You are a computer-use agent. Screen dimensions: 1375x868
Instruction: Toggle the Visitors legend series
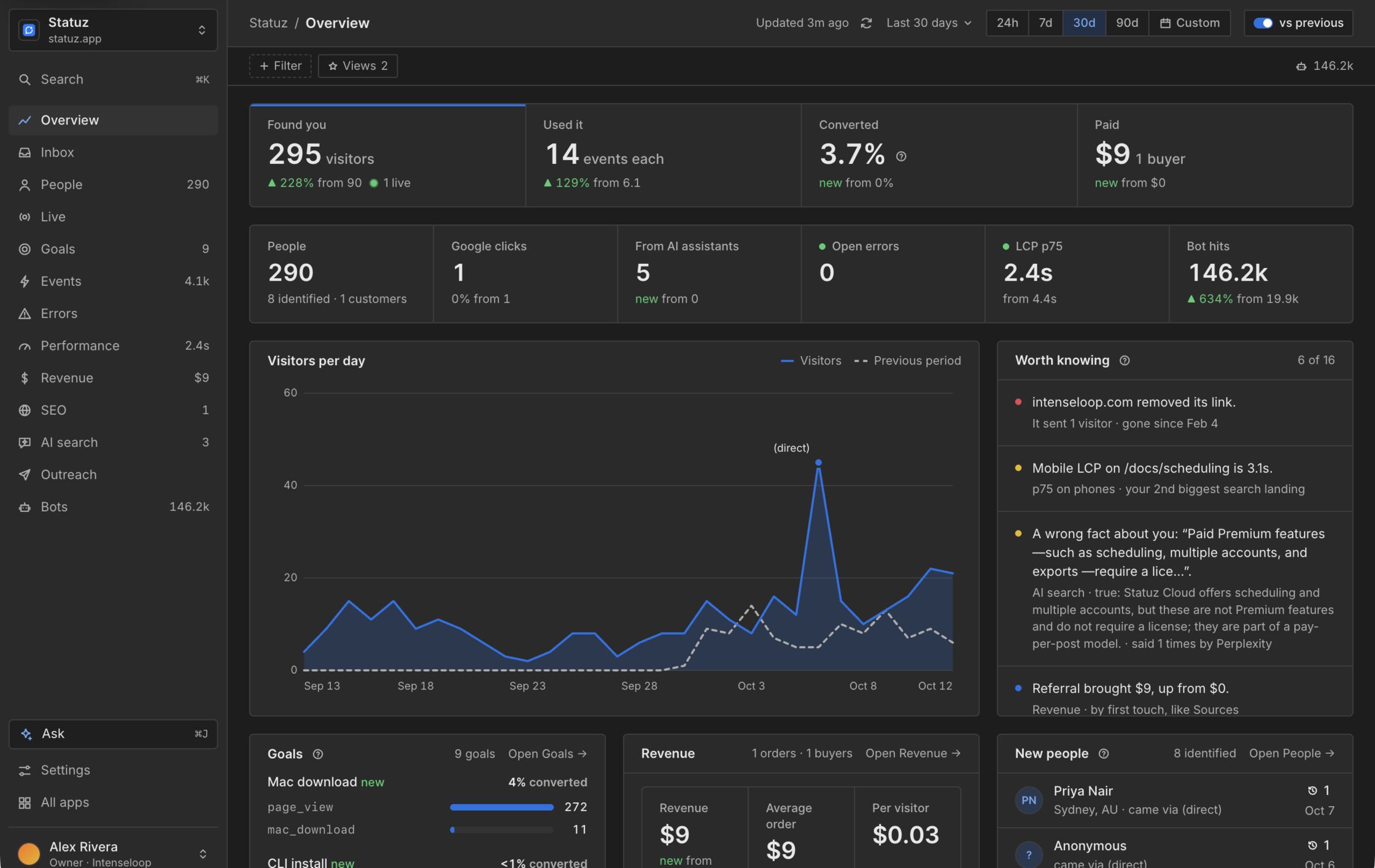[811, 361]
